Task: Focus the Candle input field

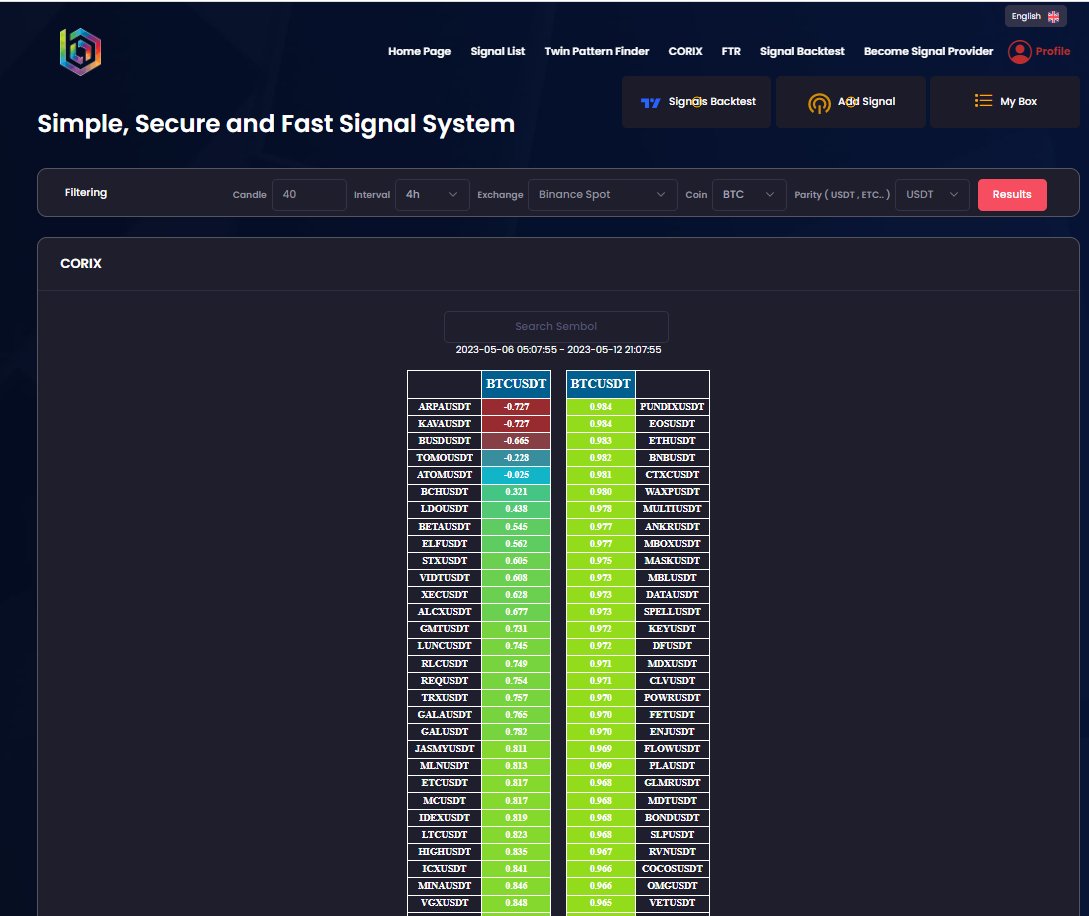Action: pos(309,194)
